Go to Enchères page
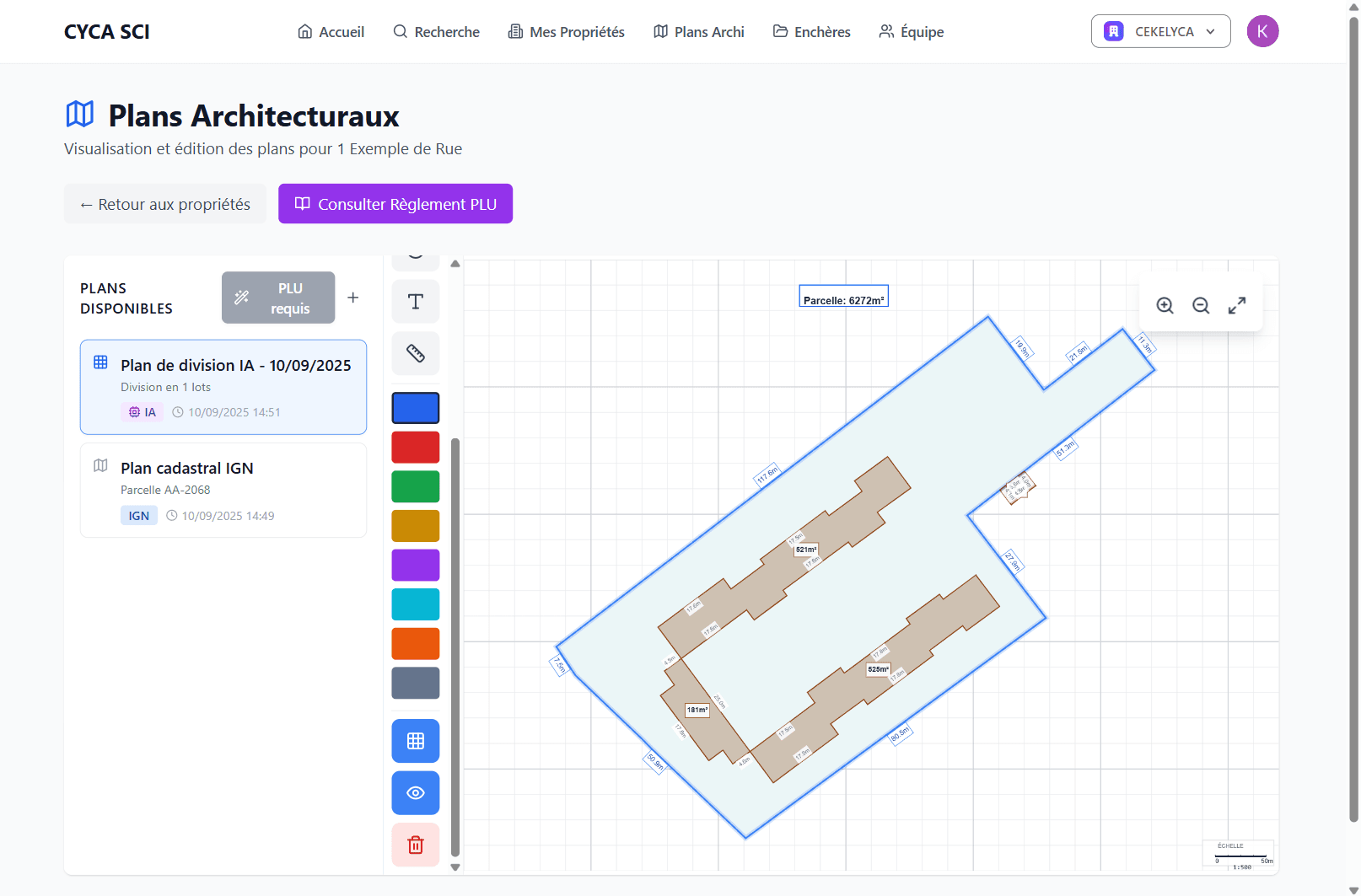The width and height of the screenshot is (1361, 896). (x=811, y=32)
